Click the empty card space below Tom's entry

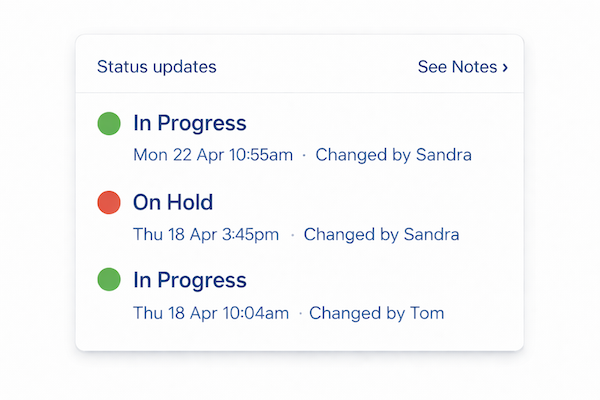(x=300, y=338)
